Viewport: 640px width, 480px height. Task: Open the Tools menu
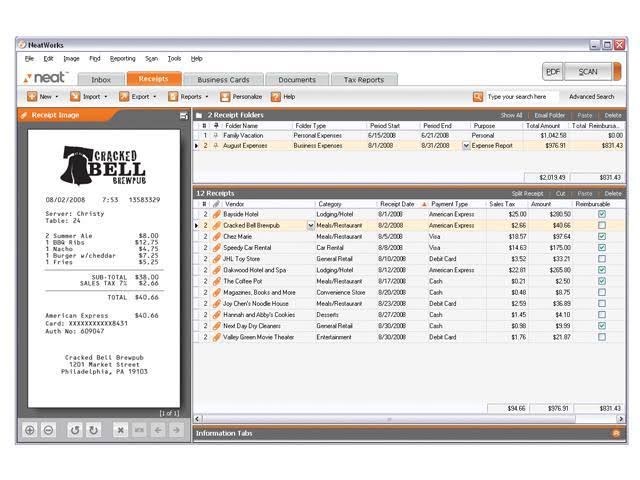point(174,59)
